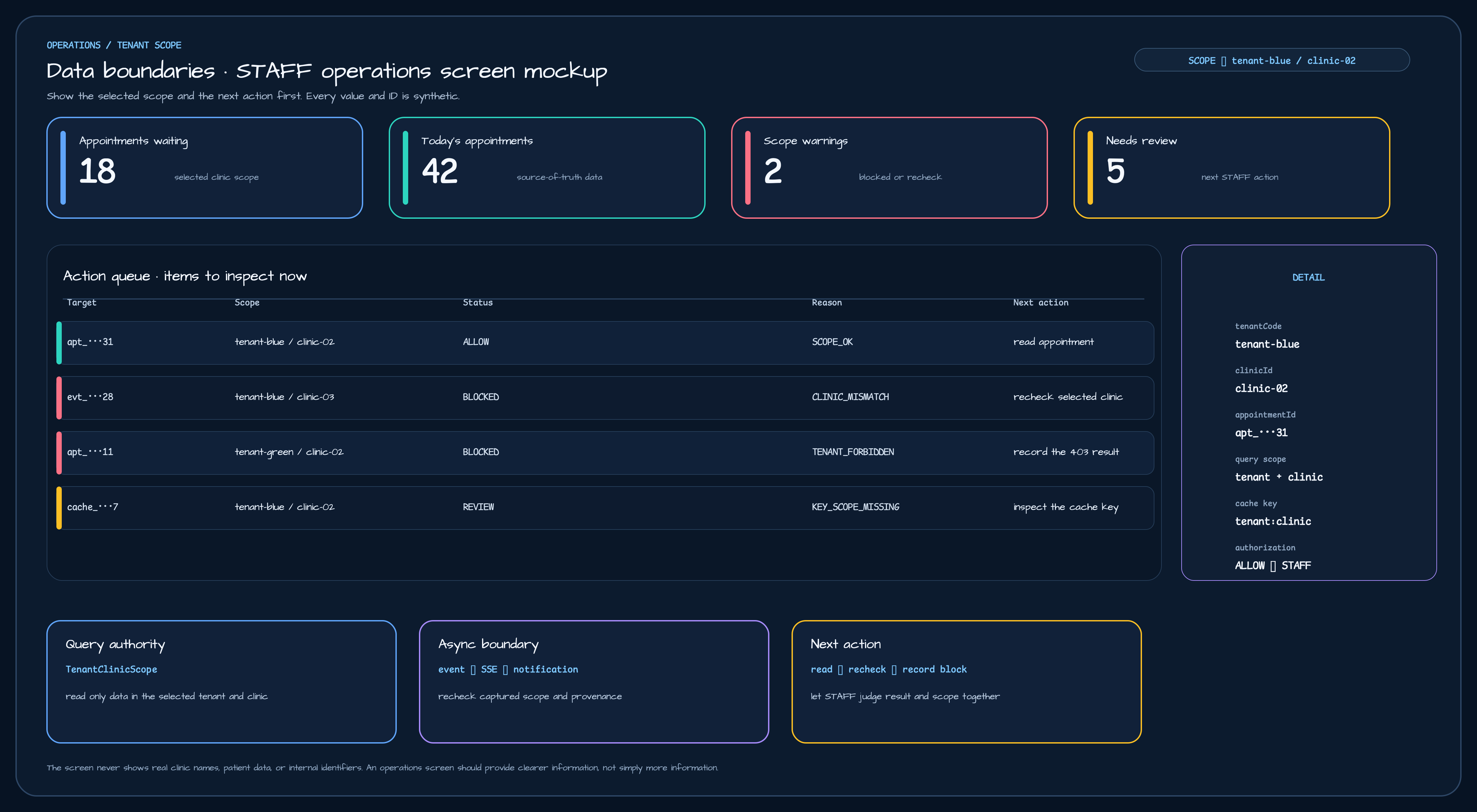
Task: Click the tenantCode value tenant-blue
Action: pyautogui.click(x=1267, y=344)
